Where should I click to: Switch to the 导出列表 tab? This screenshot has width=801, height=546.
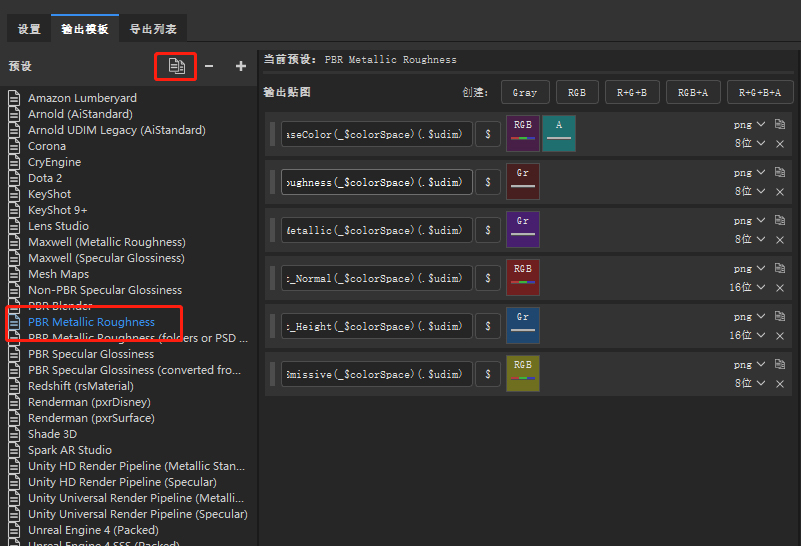pyautogui.click(x=153, y=29)
